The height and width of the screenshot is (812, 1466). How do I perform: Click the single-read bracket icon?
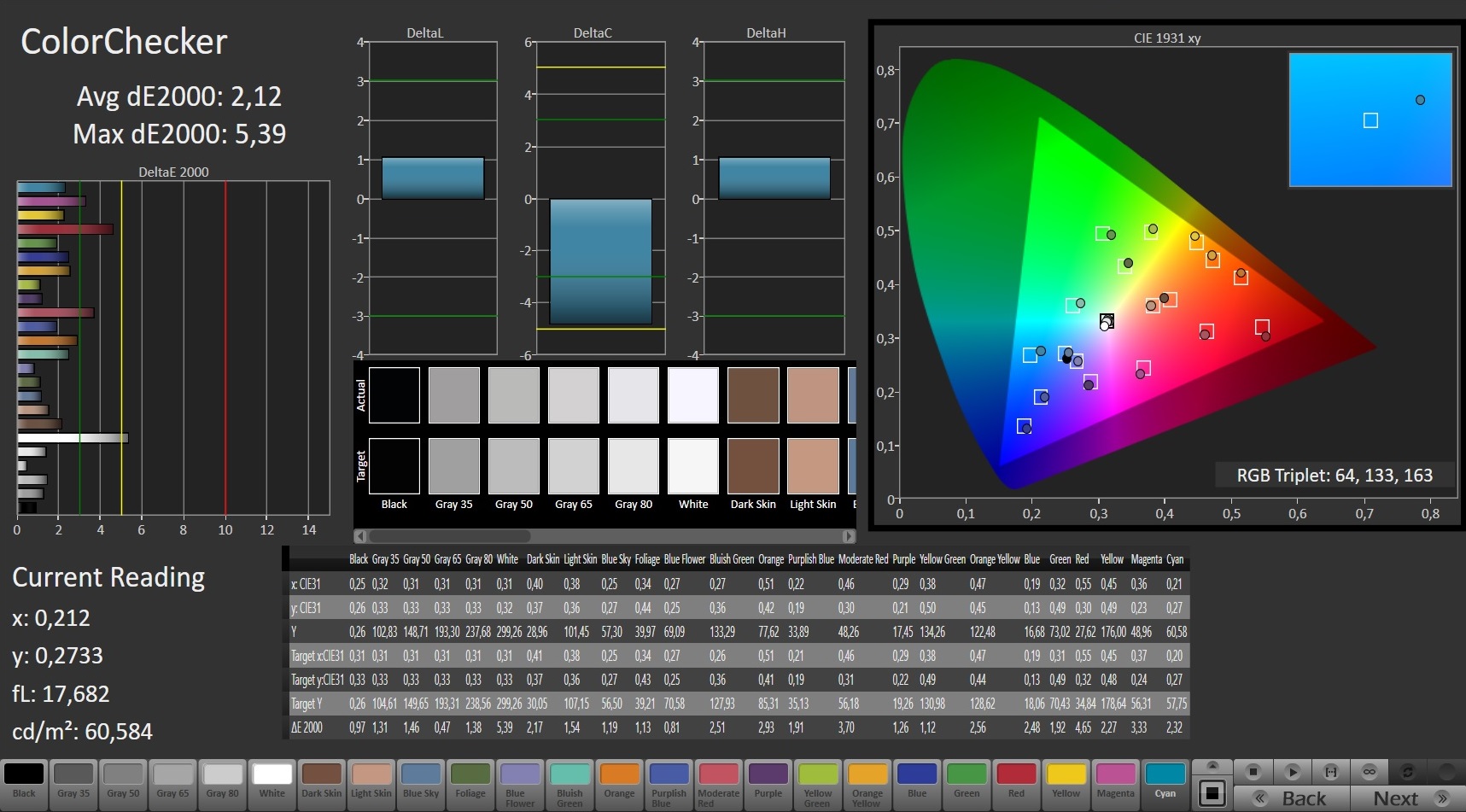pos(1330,772)
